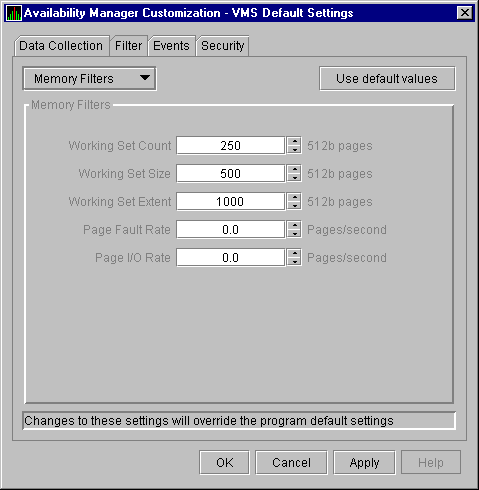Image resolution: width=479 pixels, height=490 pixels.
Task: Decrease Working Set Extent with down arrow
Action: (294, 206)
